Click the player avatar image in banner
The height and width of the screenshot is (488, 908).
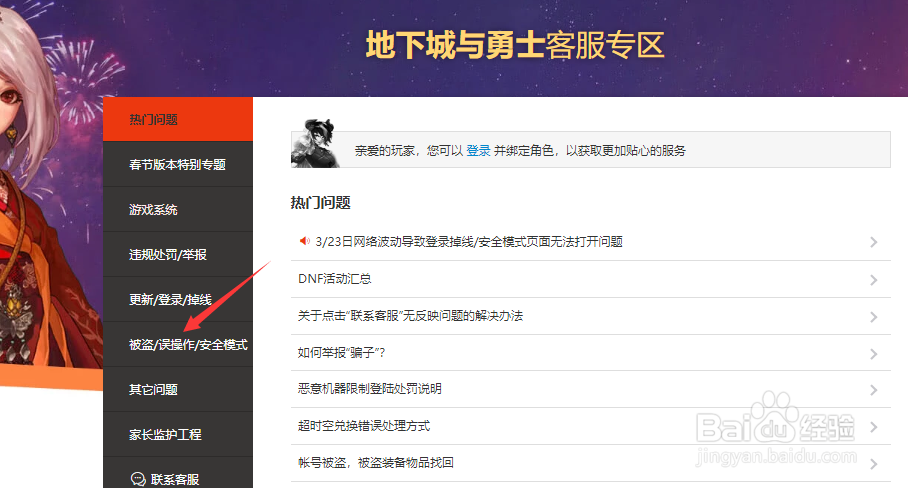315,144
